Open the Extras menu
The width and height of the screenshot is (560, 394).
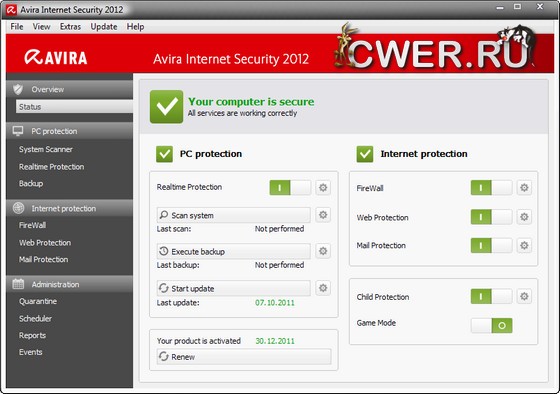(70, 27)
